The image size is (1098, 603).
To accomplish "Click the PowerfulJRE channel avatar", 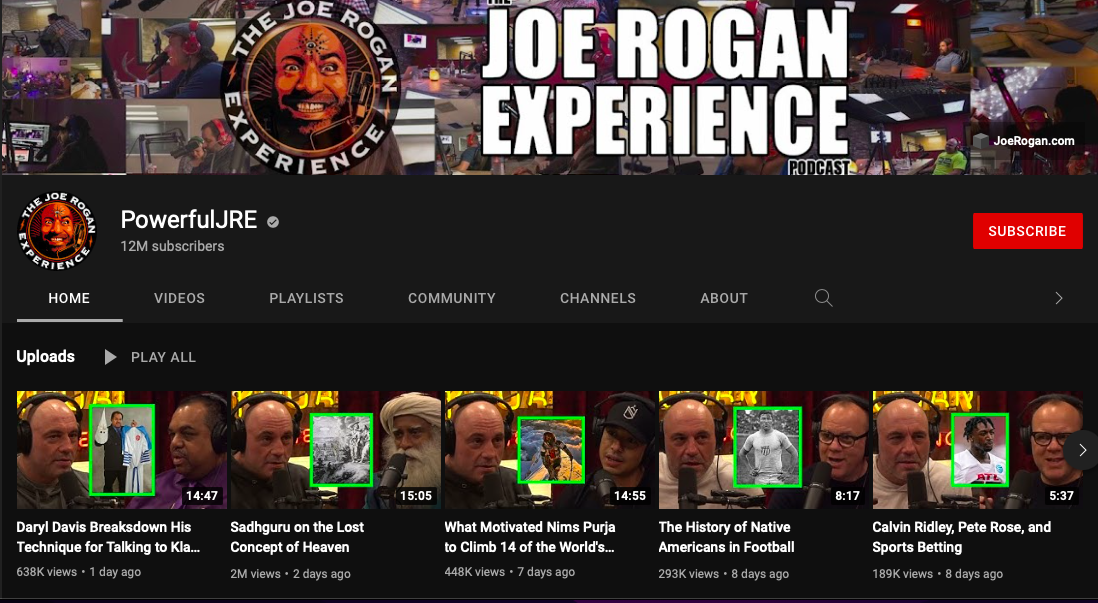I will (x=57, y=231).
